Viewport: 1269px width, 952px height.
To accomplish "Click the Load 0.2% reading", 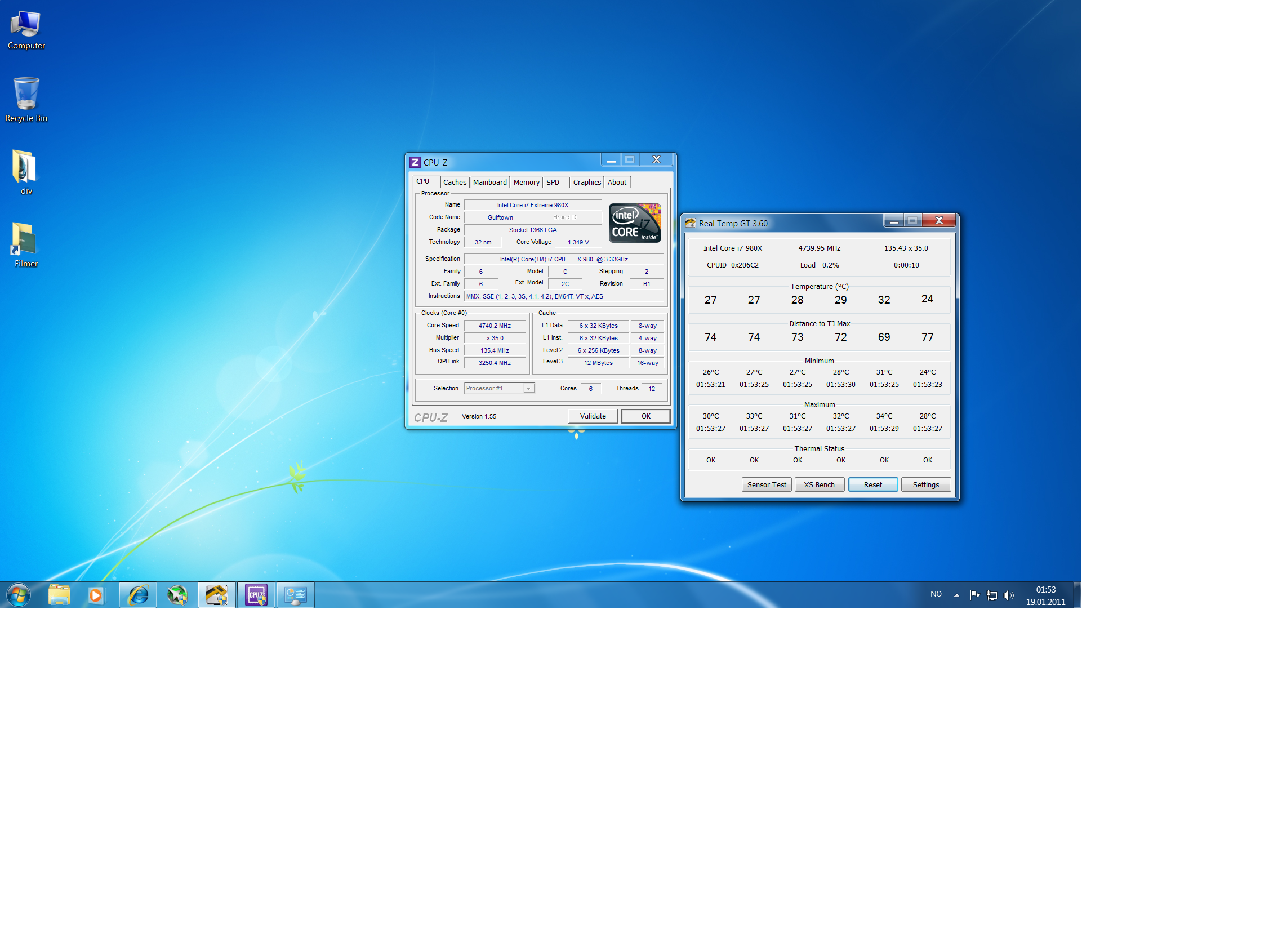I will click(x=818, y=265).
